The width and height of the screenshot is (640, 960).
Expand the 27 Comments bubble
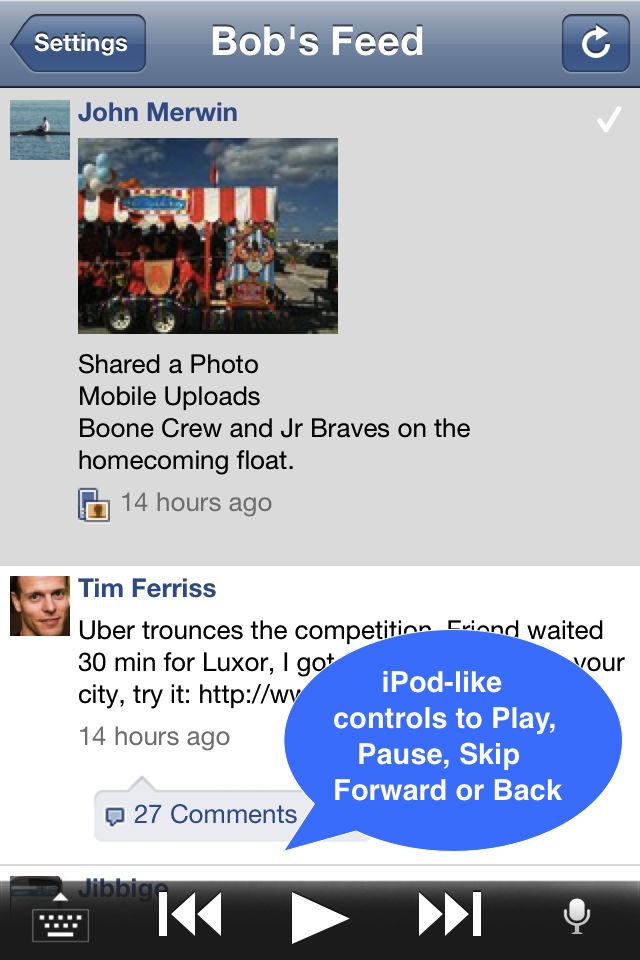point(202,814)
